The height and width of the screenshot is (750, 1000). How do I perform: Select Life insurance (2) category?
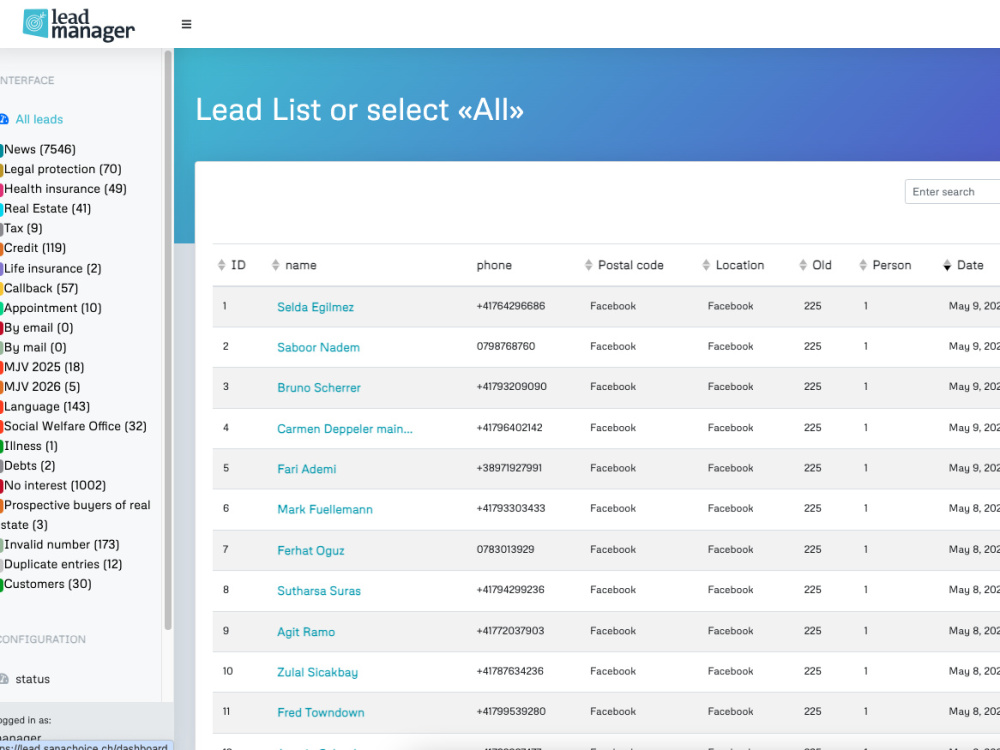[52, 268]
